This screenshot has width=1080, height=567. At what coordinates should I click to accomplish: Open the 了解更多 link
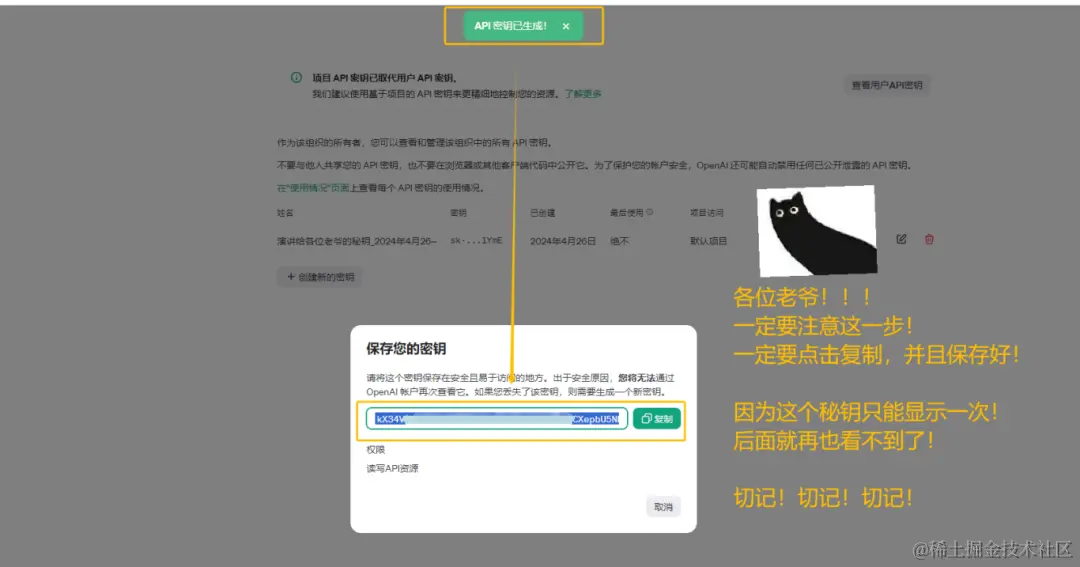pos(583,94)
